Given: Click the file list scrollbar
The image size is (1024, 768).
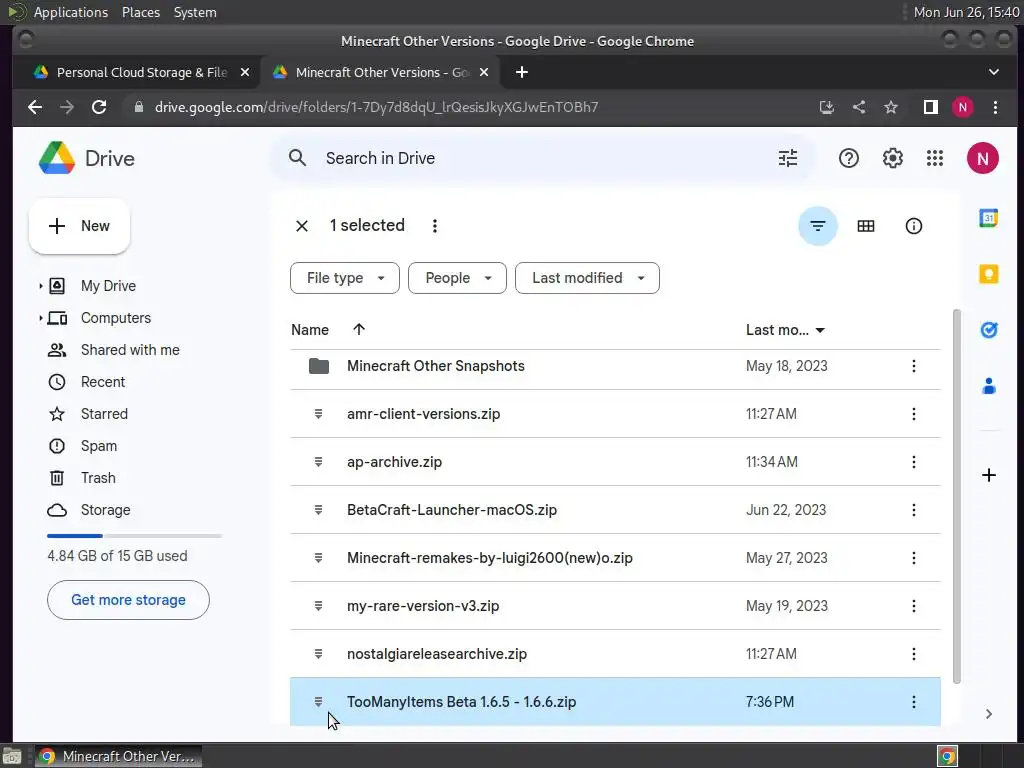Looking at the screenshot, I should coord(957,496).
